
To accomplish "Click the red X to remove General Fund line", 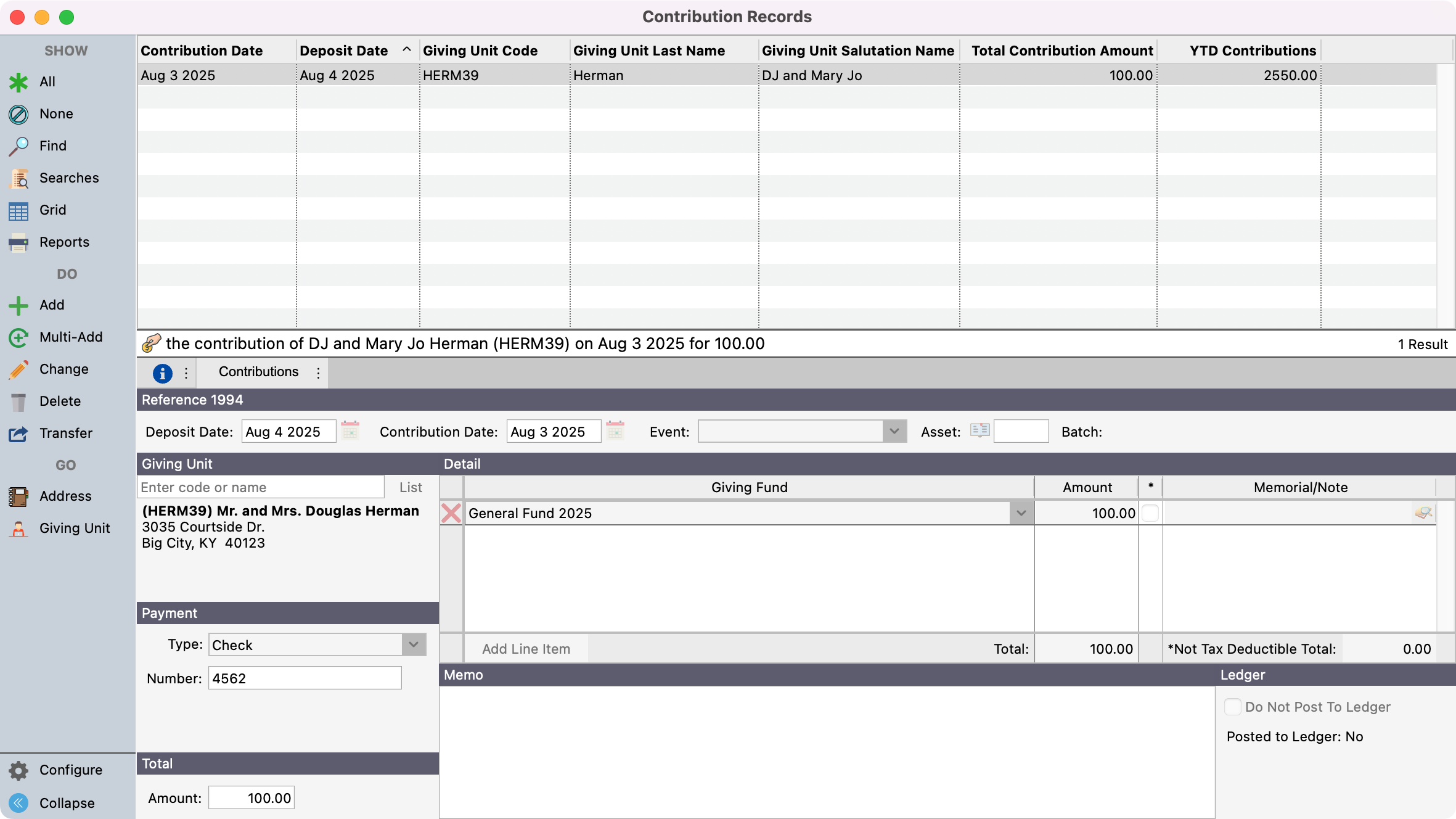I will coord(451,512).
